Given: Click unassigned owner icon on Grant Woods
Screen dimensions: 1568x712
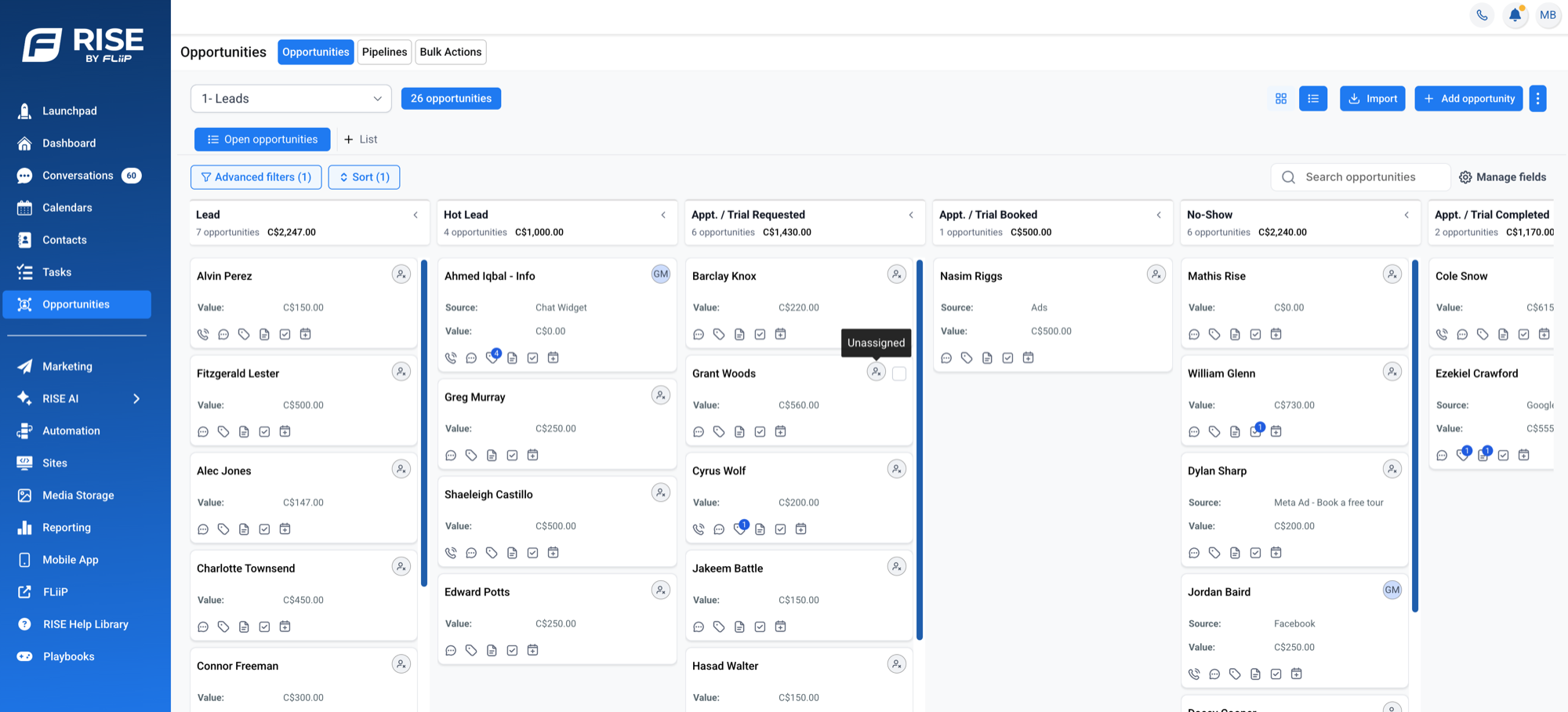Looking at the screenshot, I should pyautogui.click(x=876, y=372).
